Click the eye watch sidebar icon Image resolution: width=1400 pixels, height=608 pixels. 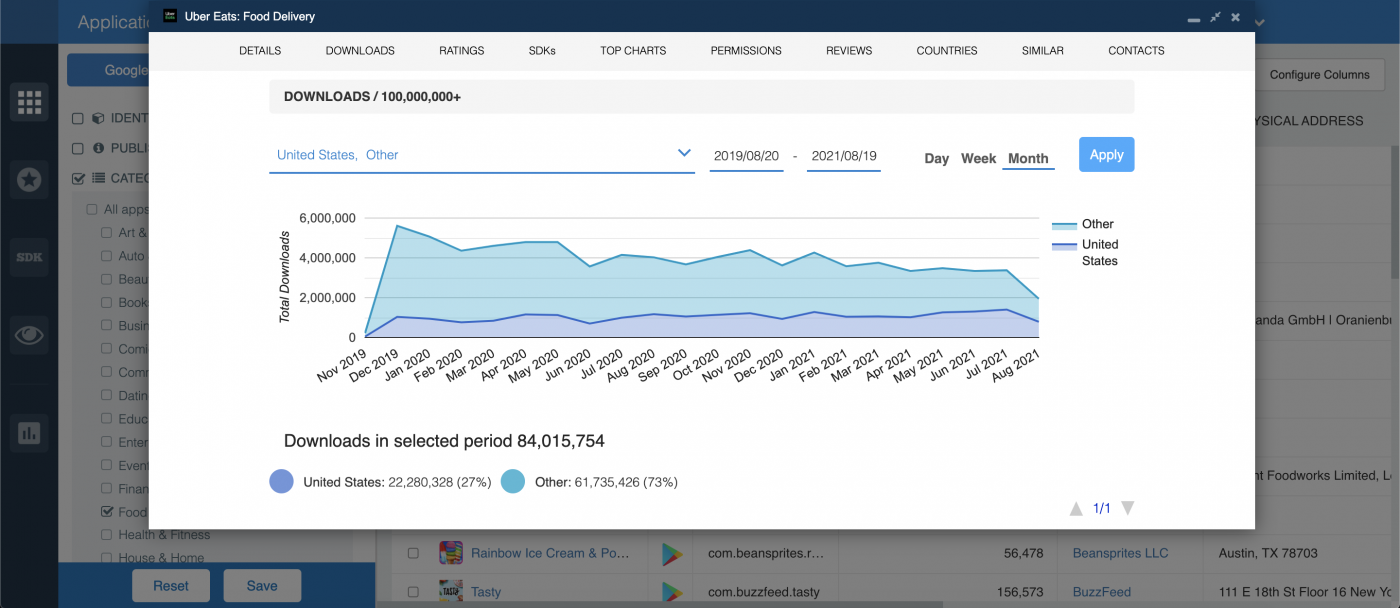click(x=29, y=335)
